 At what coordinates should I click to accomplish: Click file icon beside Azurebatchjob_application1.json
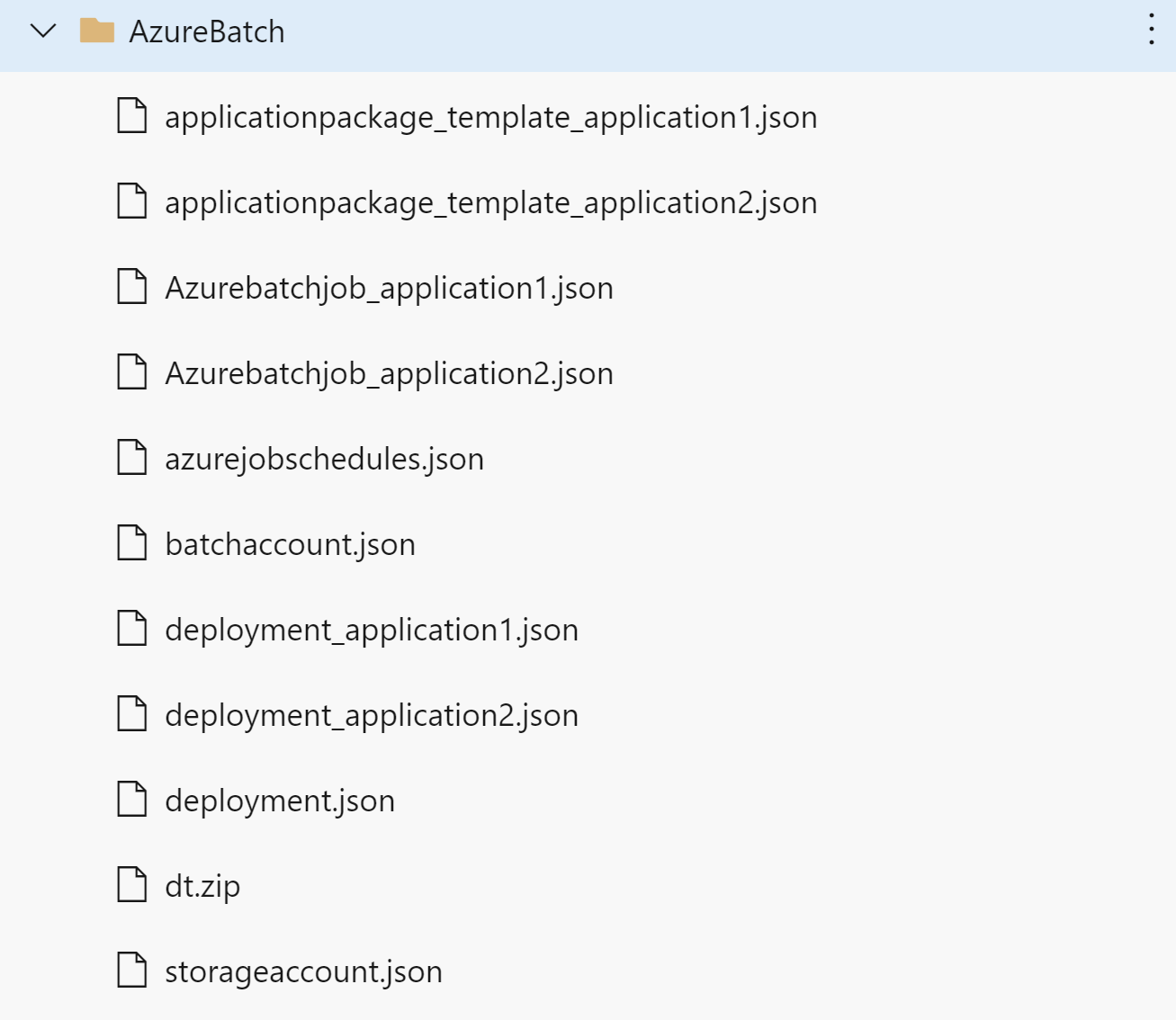pyautogui.click(x=132, y=286)
